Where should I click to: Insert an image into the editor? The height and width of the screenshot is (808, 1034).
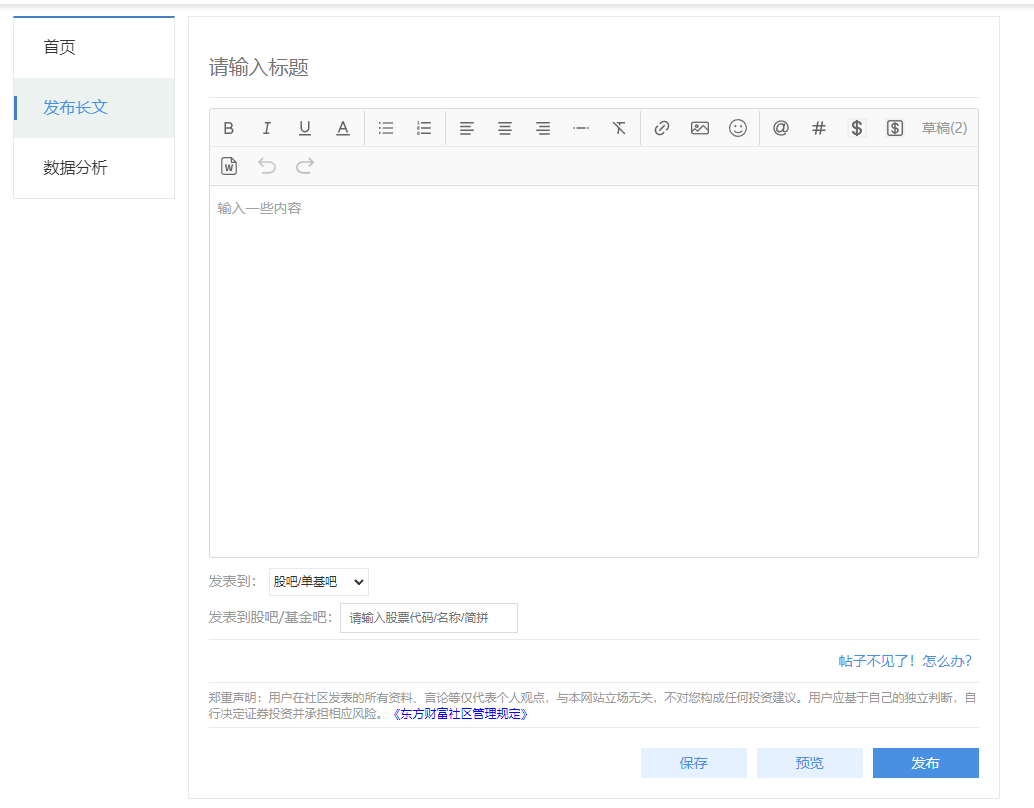click(699, 128)
